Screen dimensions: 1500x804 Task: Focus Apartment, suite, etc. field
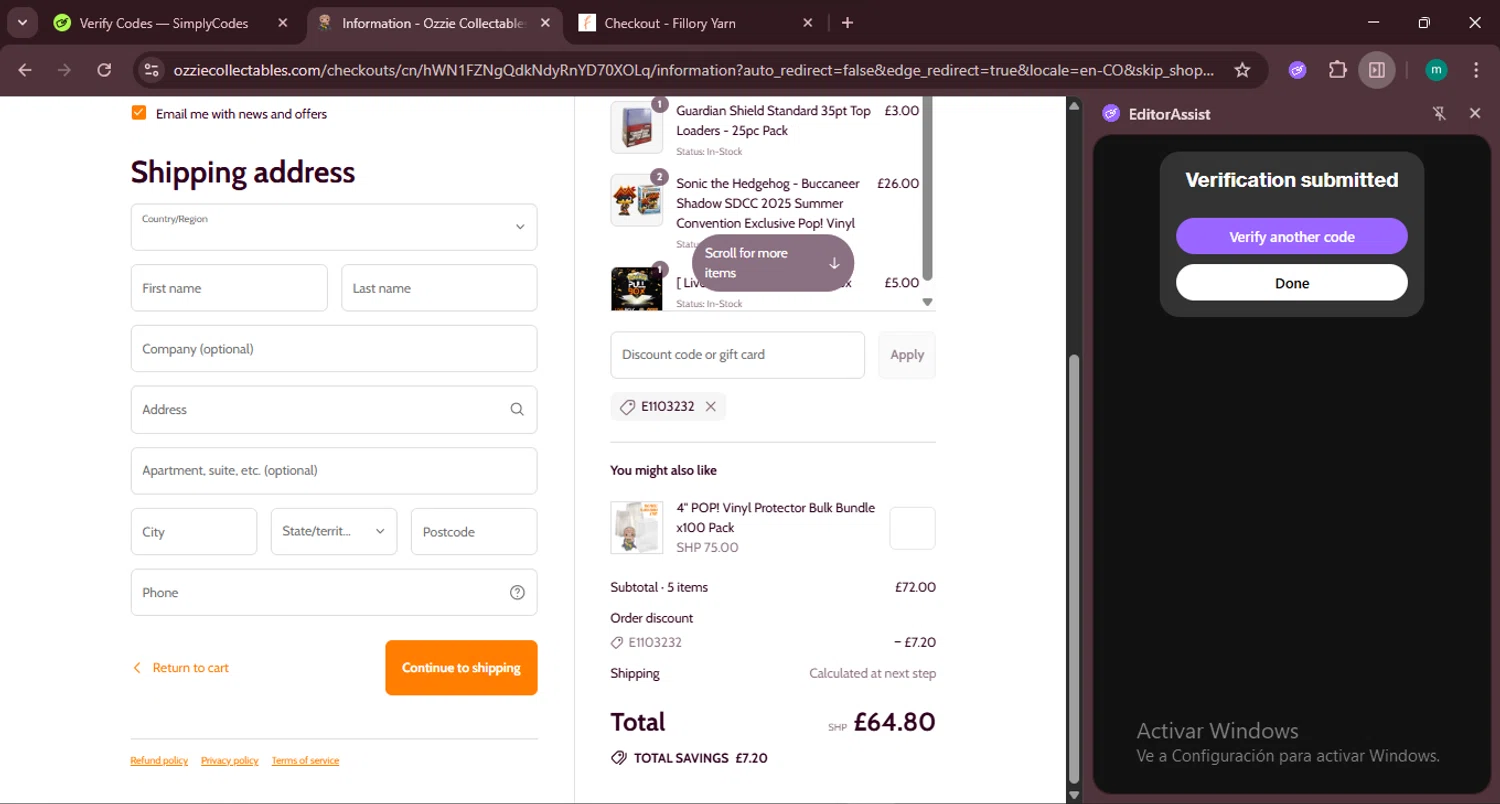(x=334, y=471)
